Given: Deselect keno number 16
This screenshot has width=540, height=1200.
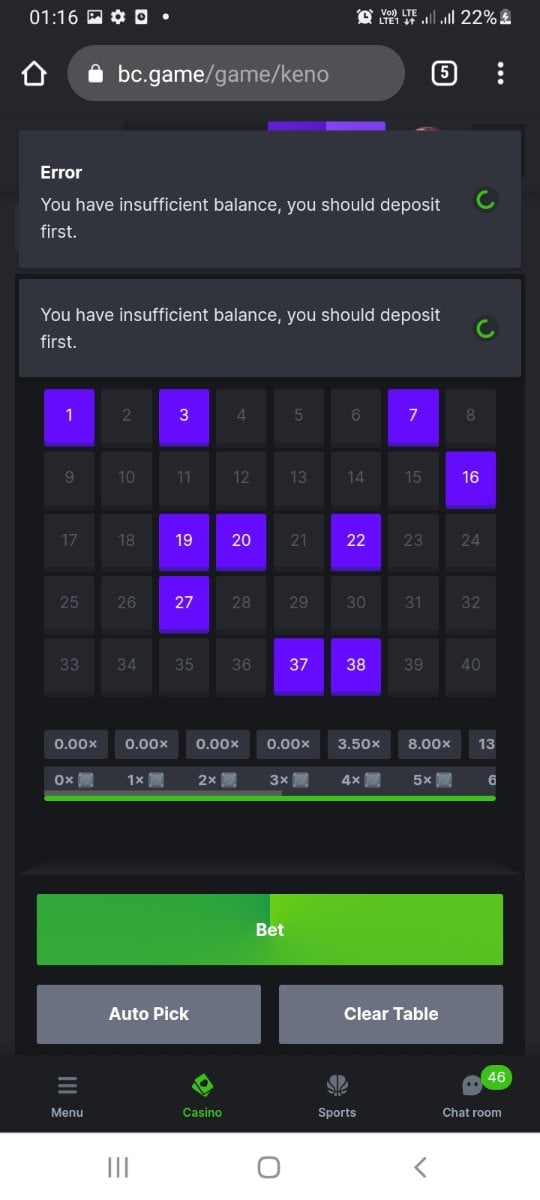Looking at the screenshot, I should pyautogui.click(x=470, y=479).
